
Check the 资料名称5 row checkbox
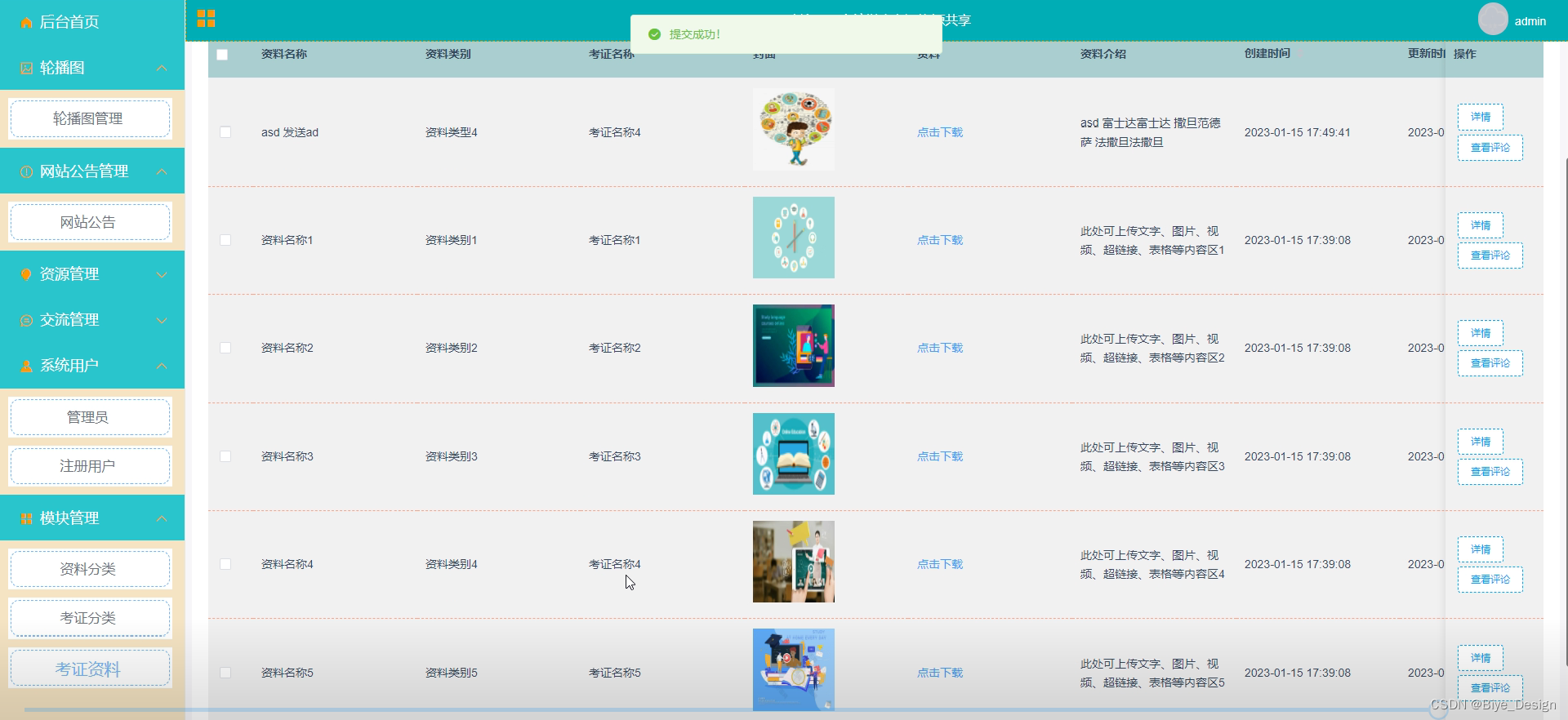coord(225,673)
